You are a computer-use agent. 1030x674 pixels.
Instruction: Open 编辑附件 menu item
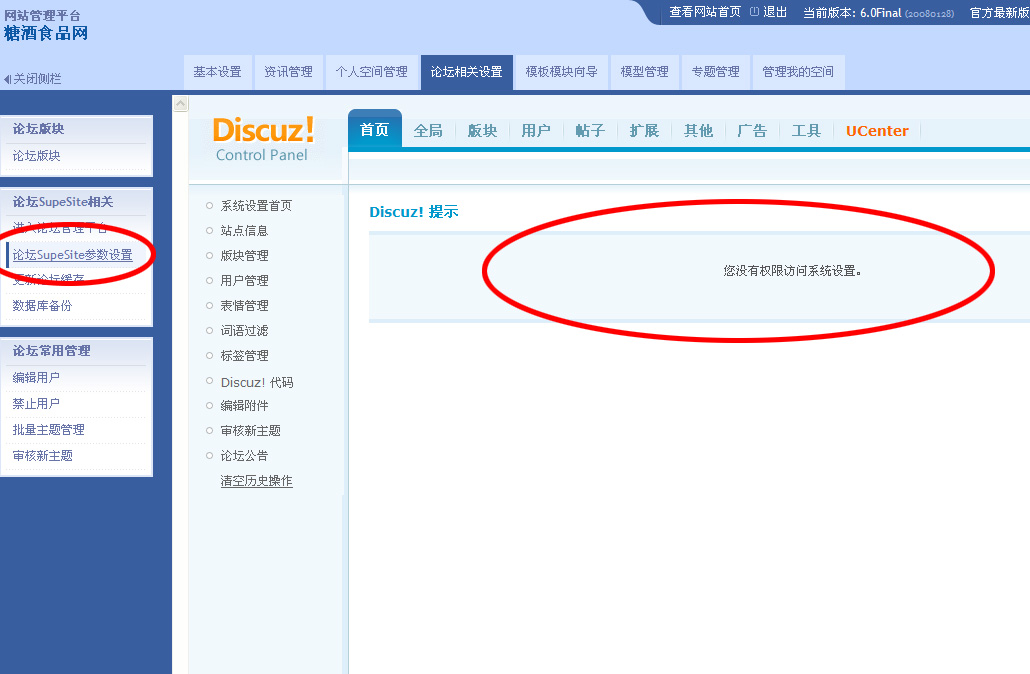(244, 405)
